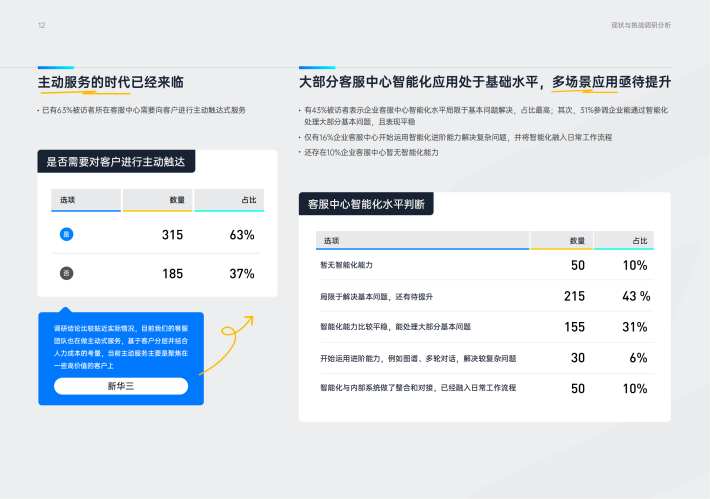The width and height of the screenshot is (710, 499).
Task: Click the 315 count value
Action: [172, 235]
